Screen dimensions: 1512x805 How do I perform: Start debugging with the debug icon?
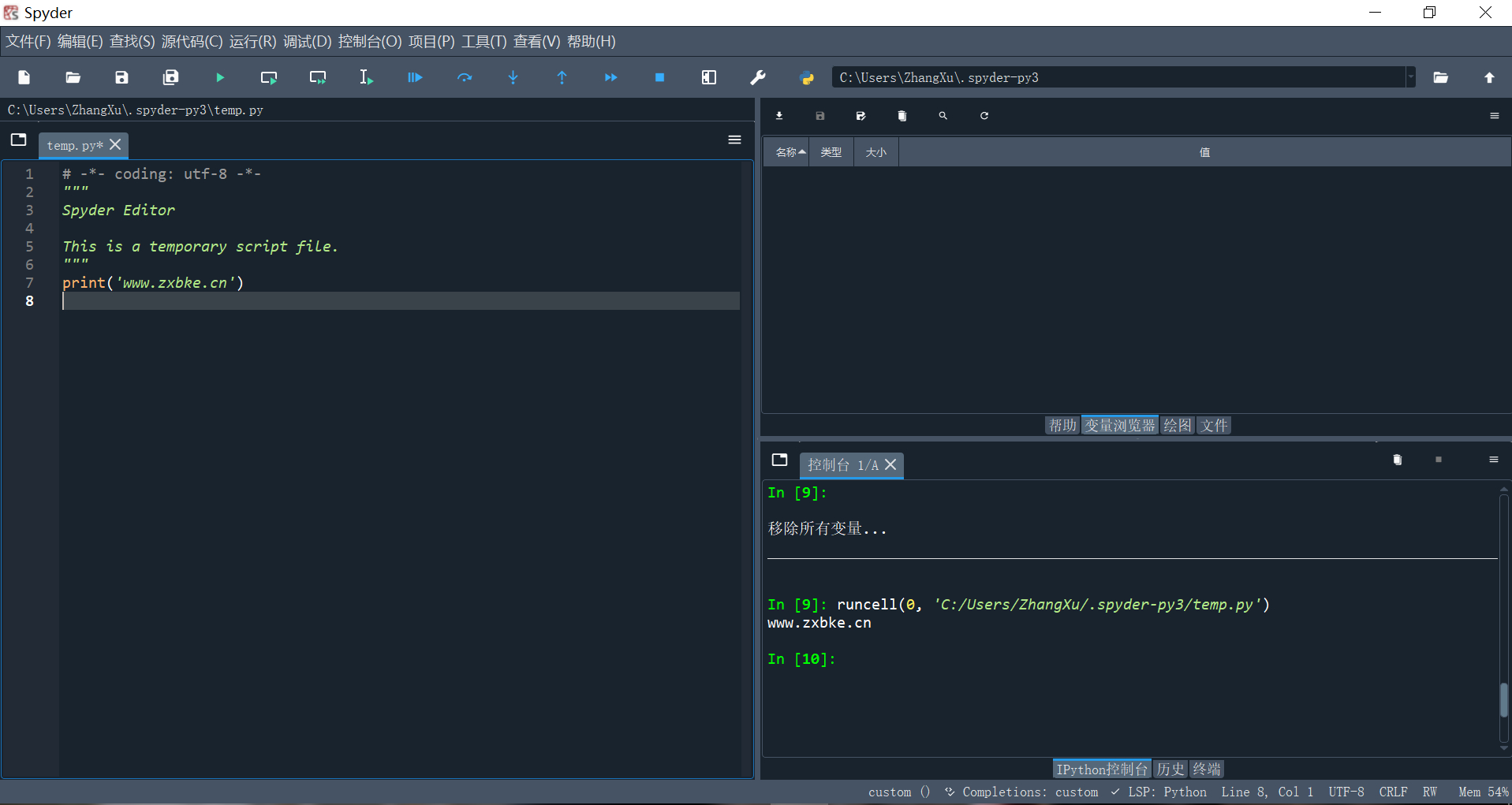pos(414,77)
